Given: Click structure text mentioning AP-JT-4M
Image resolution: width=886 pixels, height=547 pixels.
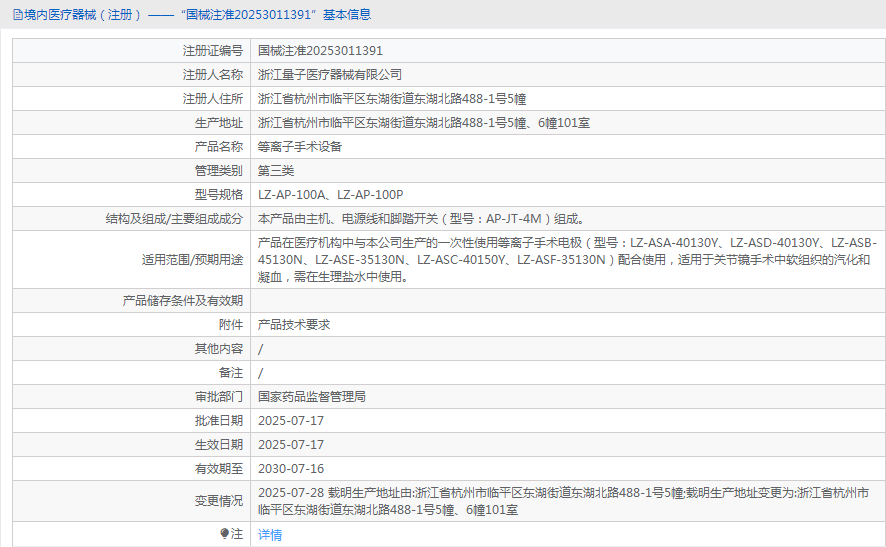Looking at the screenshot, I should [422, 219].
